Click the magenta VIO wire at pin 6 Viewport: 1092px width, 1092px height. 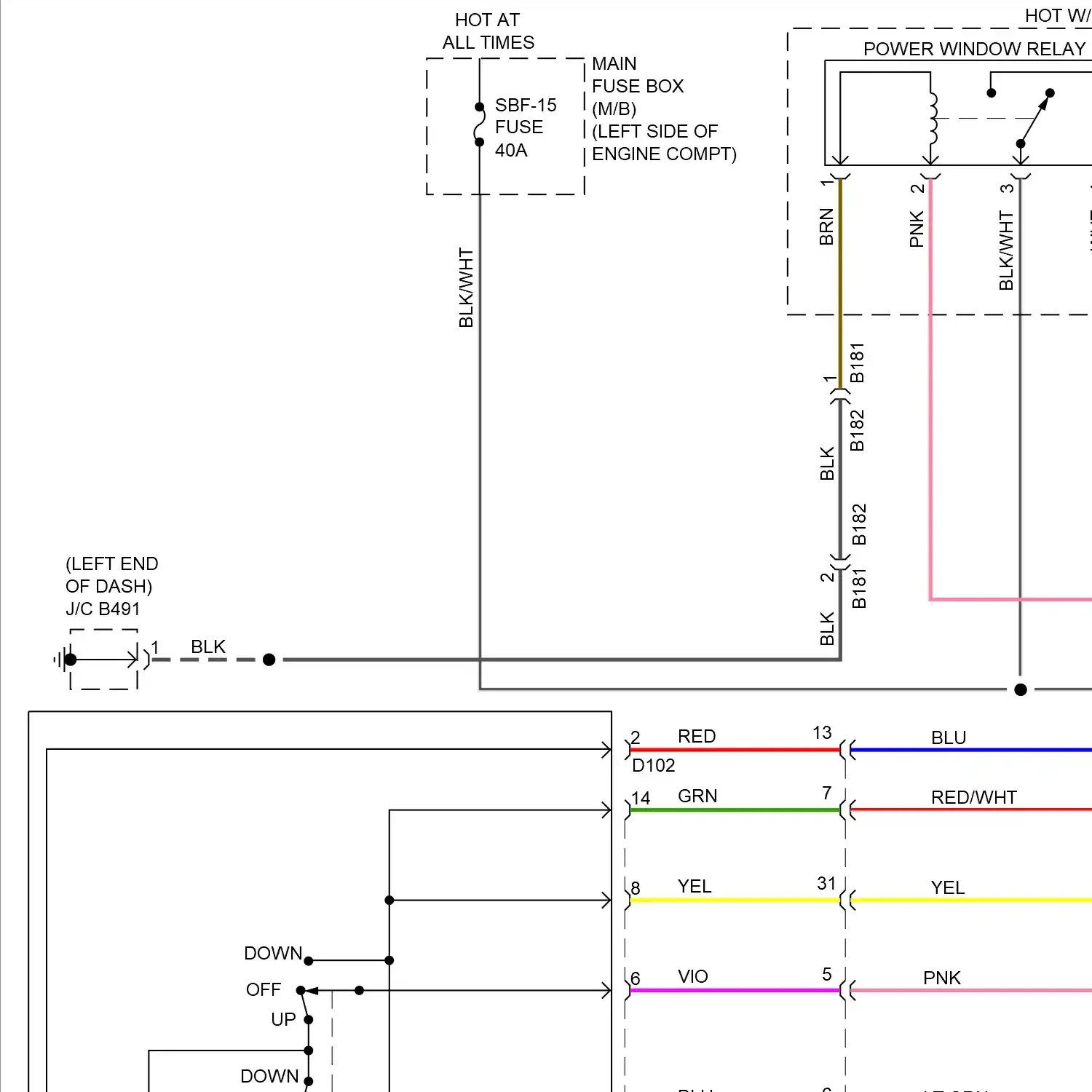[x=734, y=990]
